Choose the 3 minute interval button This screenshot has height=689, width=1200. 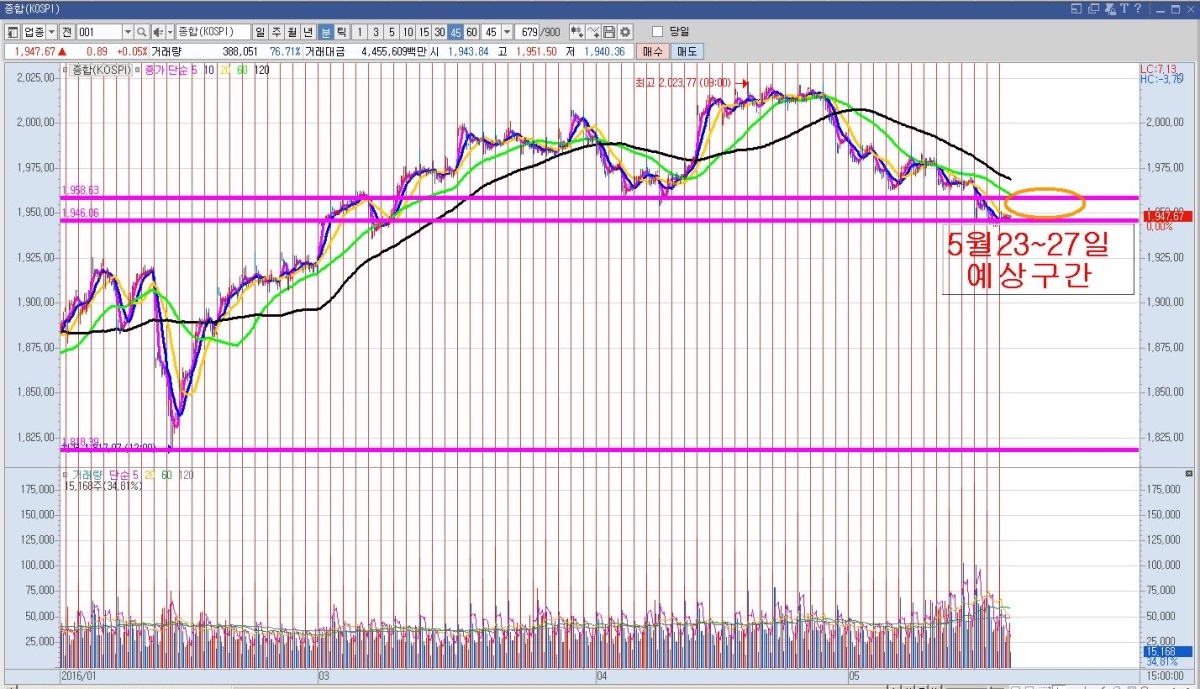point(376,32)
